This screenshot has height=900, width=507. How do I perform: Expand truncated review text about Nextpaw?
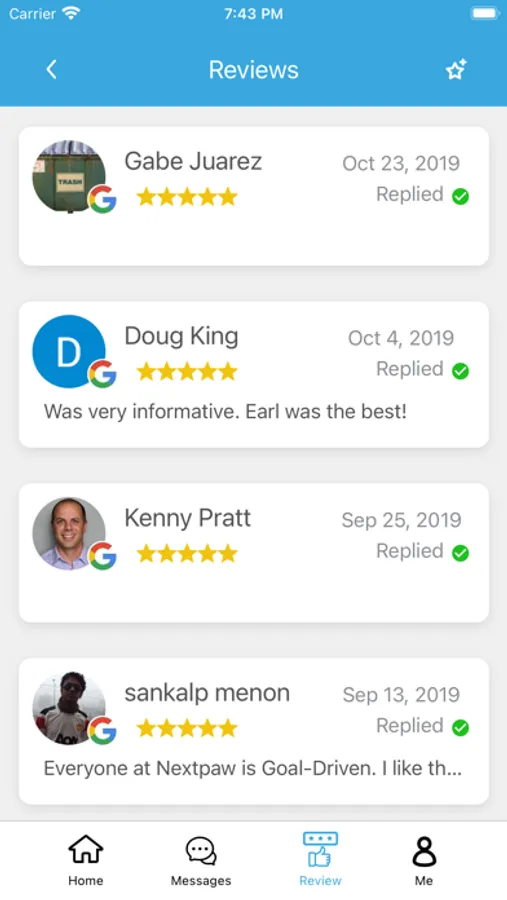coord(253,768)
